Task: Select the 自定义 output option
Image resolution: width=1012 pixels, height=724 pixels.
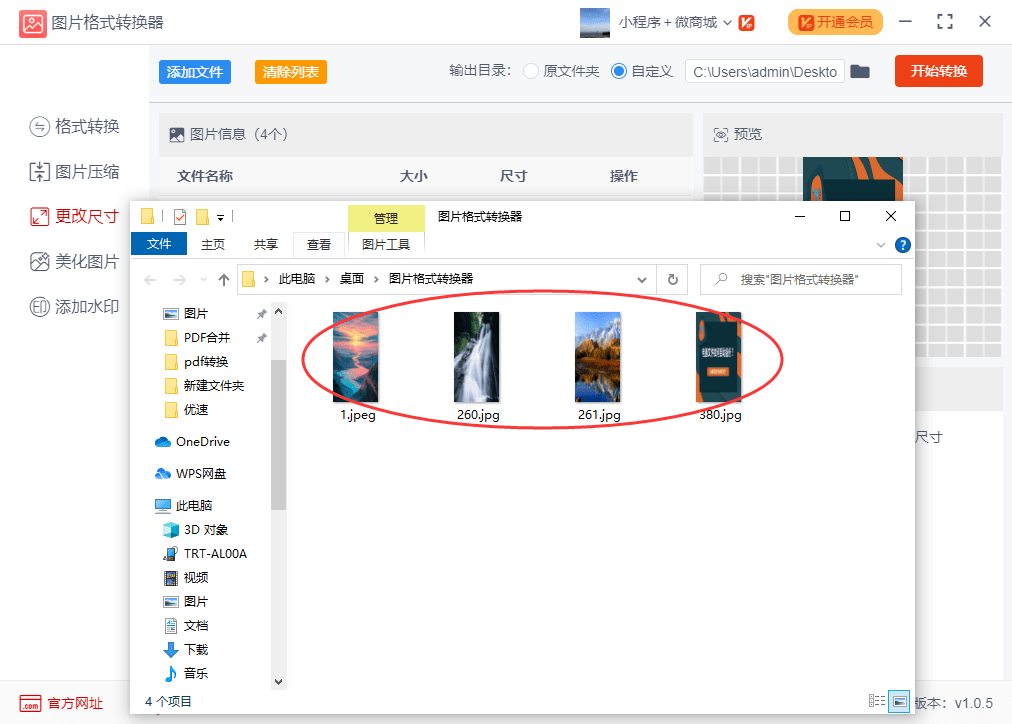Action: [x=619, y=71]
